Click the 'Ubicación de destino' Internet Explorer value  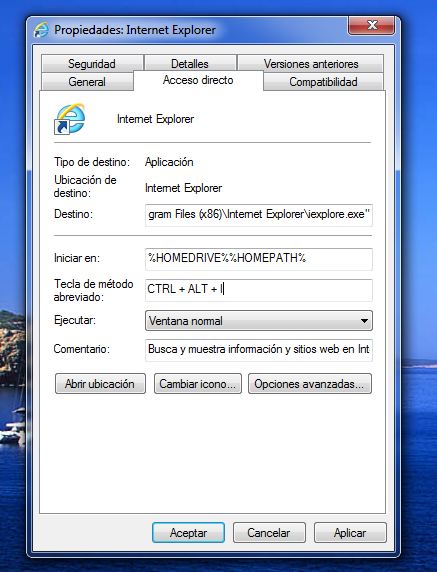click(183, 188)
